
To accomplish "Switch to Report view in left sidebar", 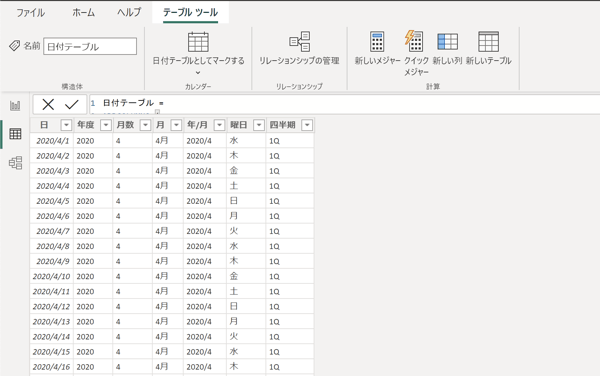I will (x=15, y=105).
